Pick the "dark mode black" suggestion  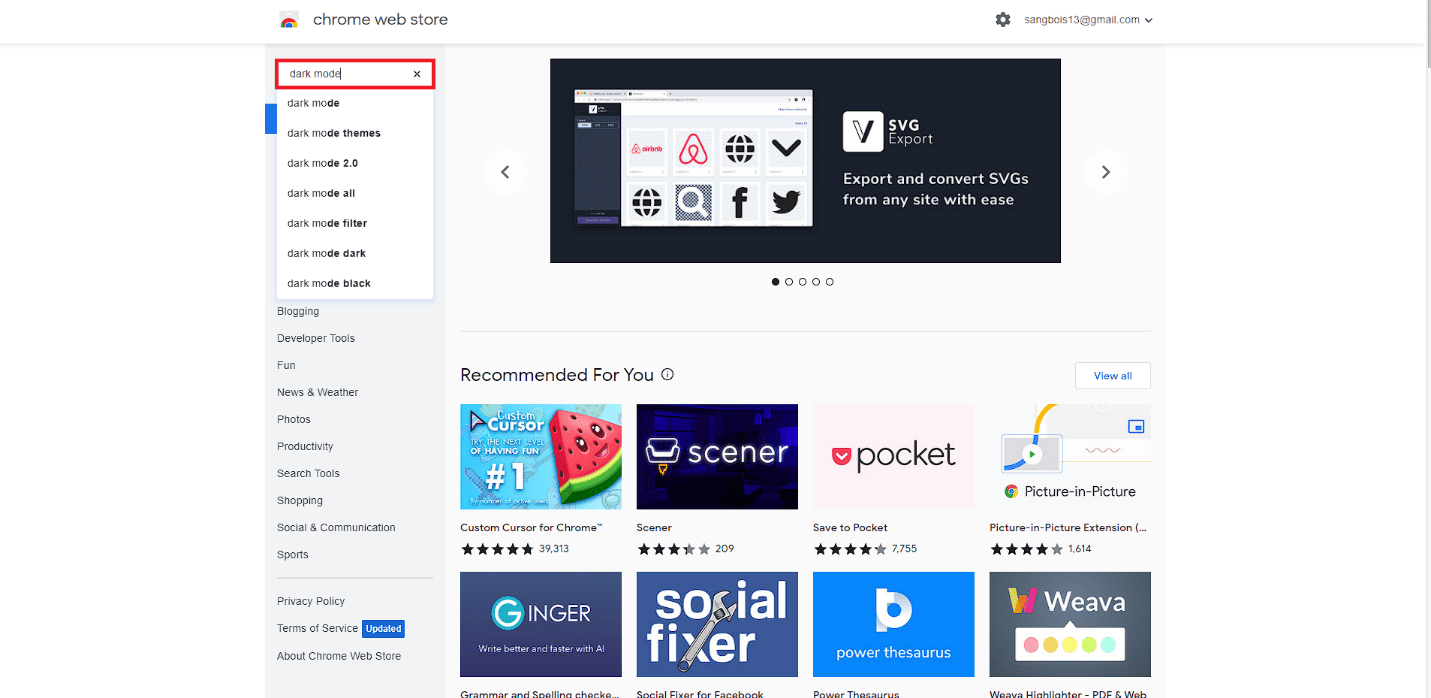coord(355,283)
